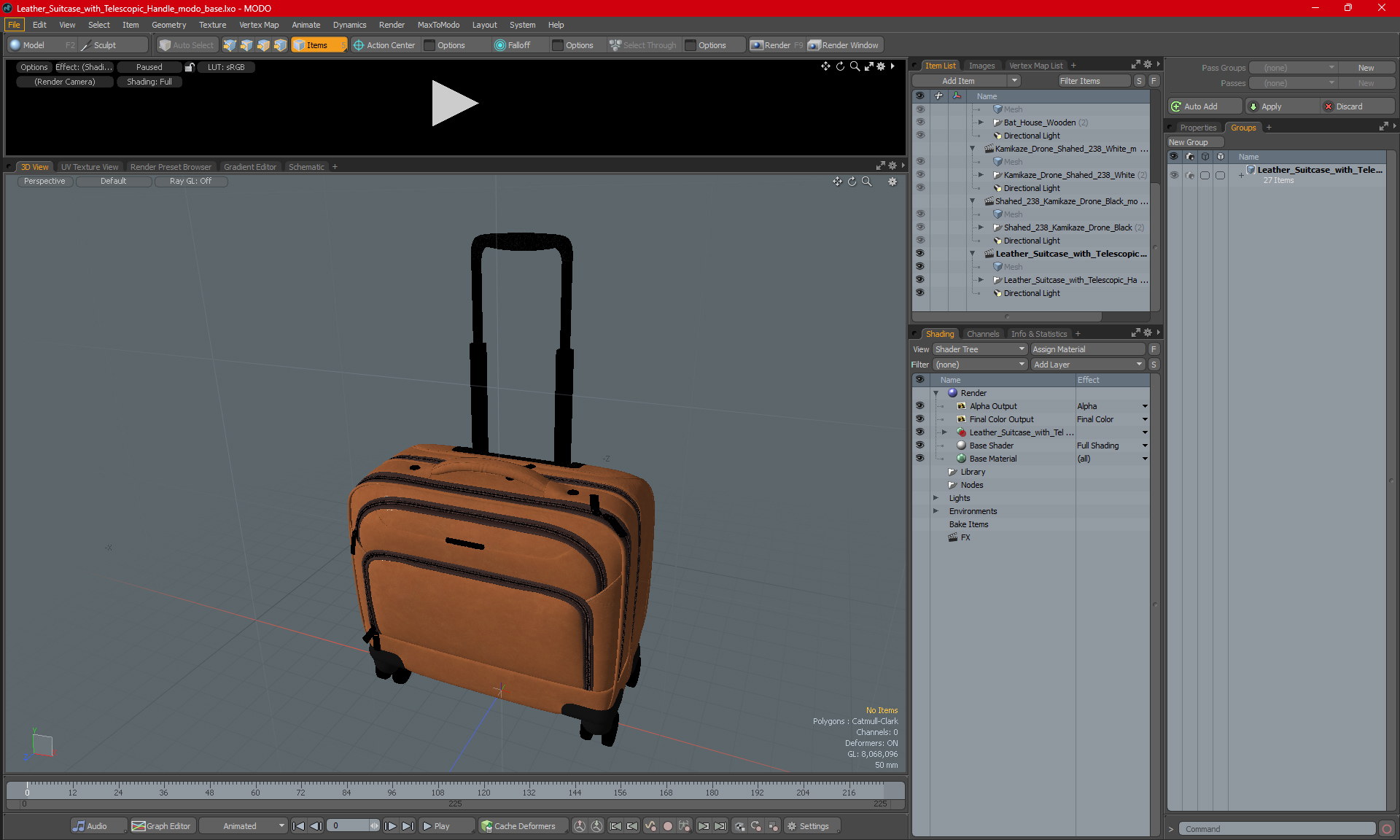Open Channels tab
Image resolution: width=1400 pixels, height=840 pixels.
click(x=983, y=334)
